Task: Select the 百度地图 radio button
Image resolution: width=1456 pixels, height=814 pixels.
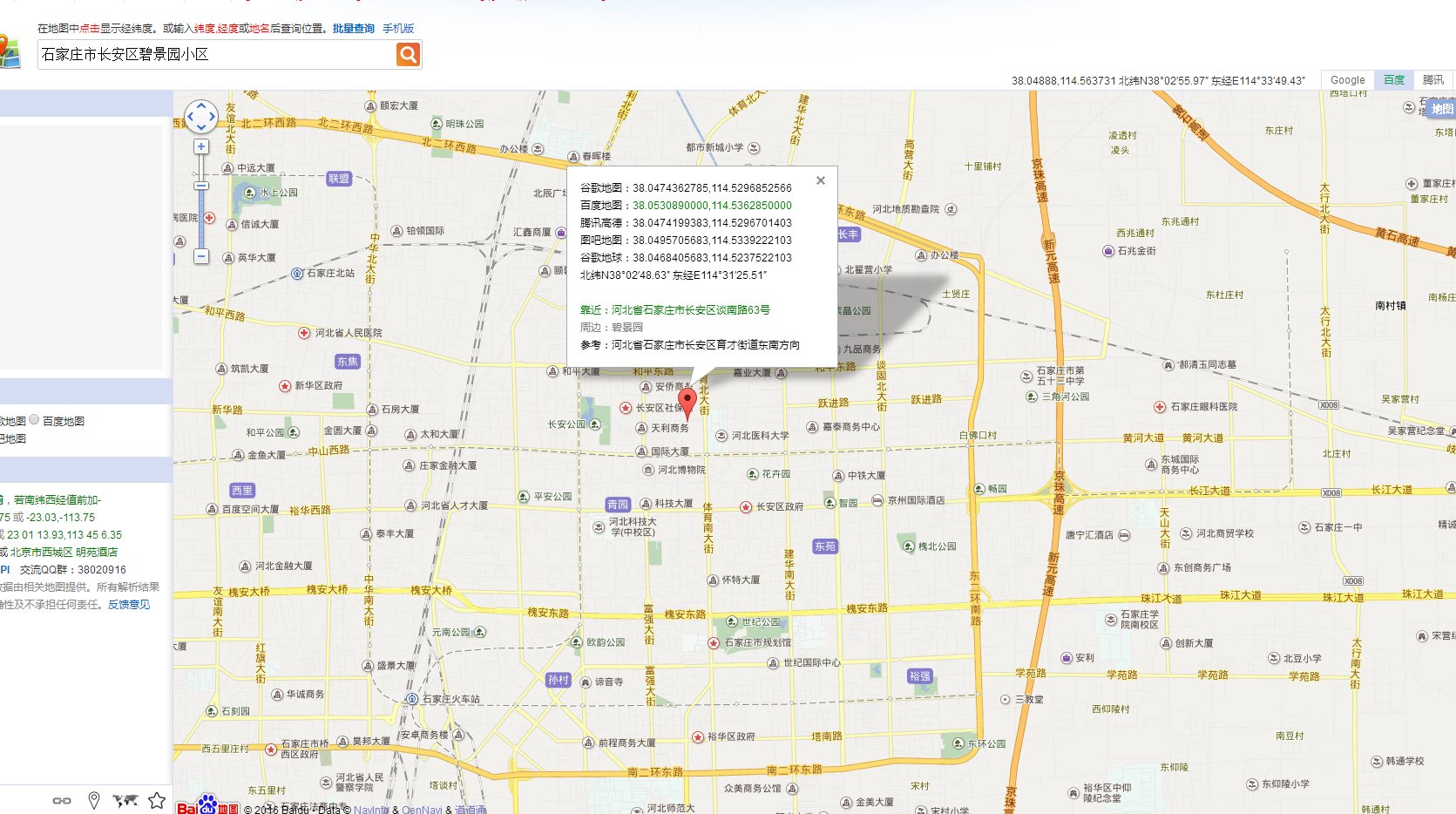Action: click(x=35, y=420)
